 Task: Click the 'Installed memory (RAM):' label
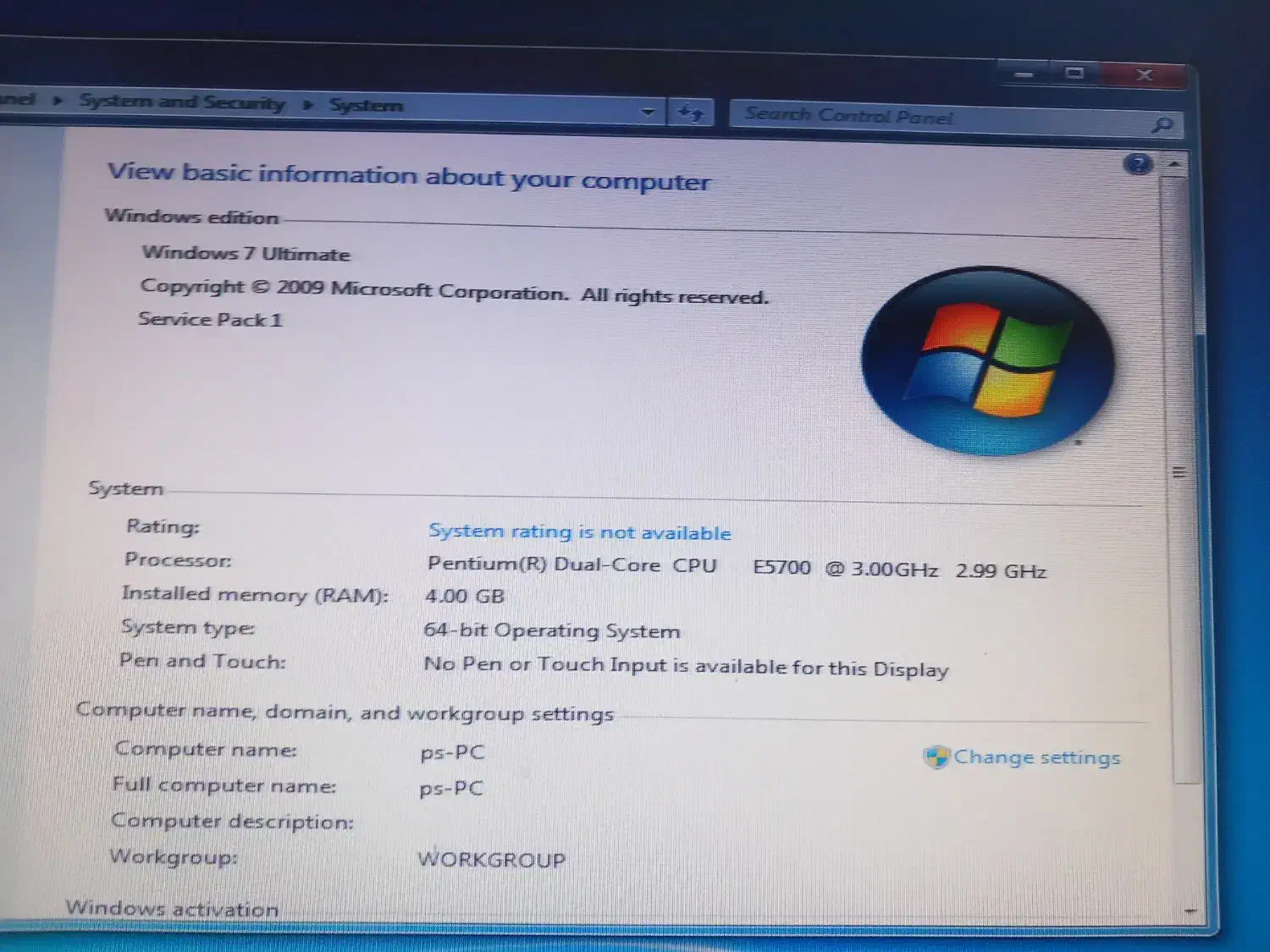[255, 594]
